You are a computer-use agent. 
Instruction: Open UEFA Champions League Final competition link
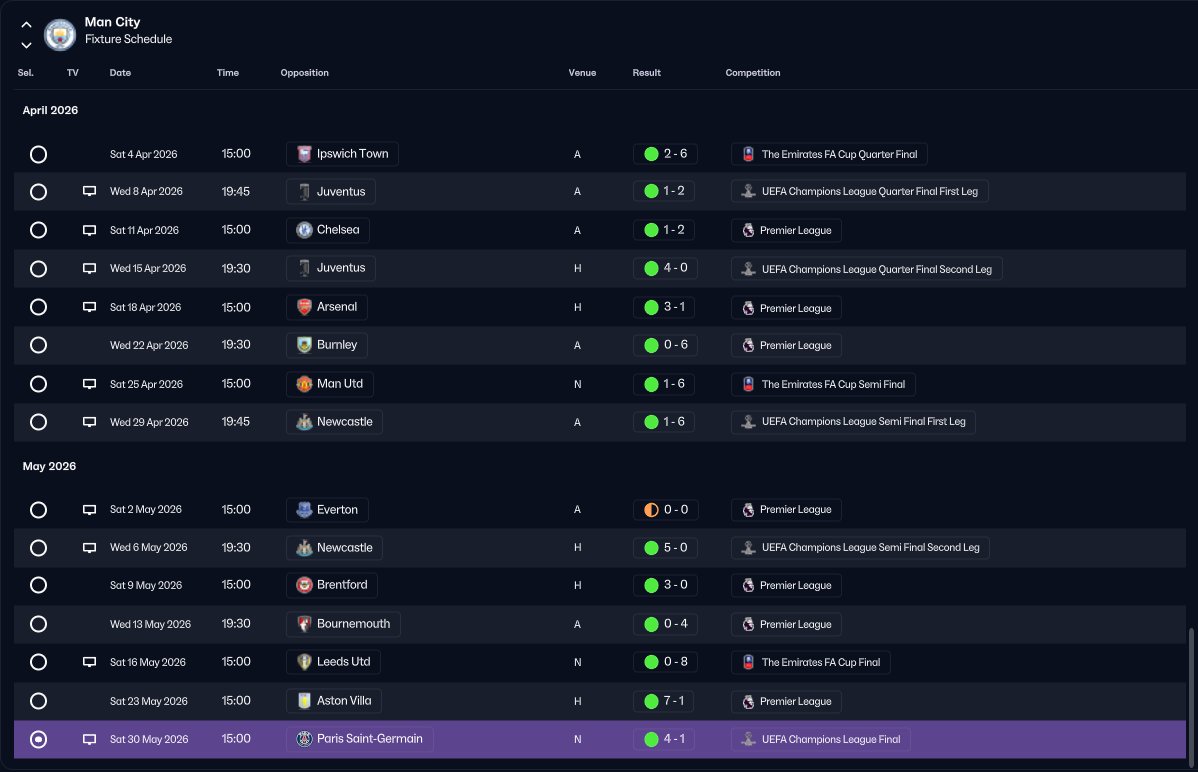coord(821,739)
